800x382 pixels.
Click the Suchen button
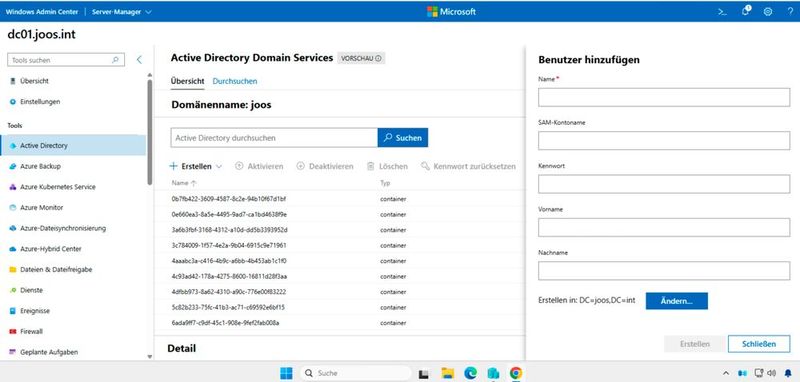(x=403, y=138)
